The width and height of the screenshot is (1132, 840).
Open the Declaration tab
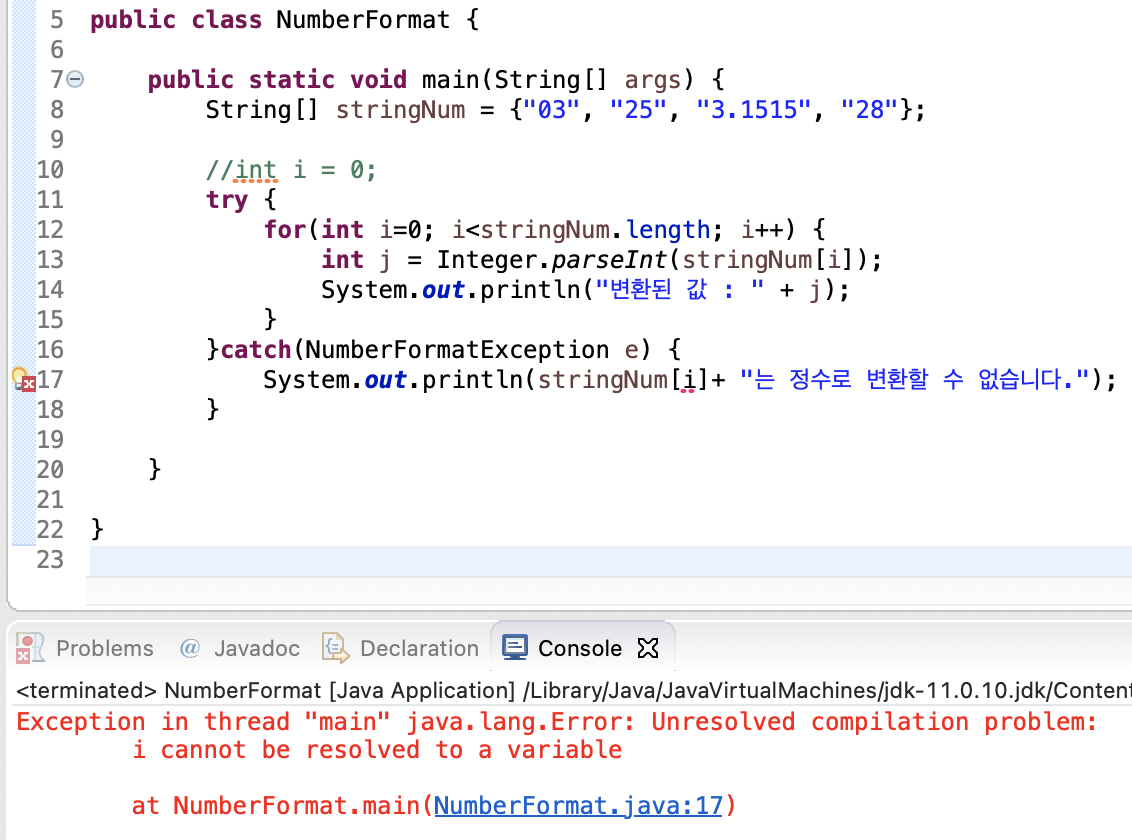[419, 648]
